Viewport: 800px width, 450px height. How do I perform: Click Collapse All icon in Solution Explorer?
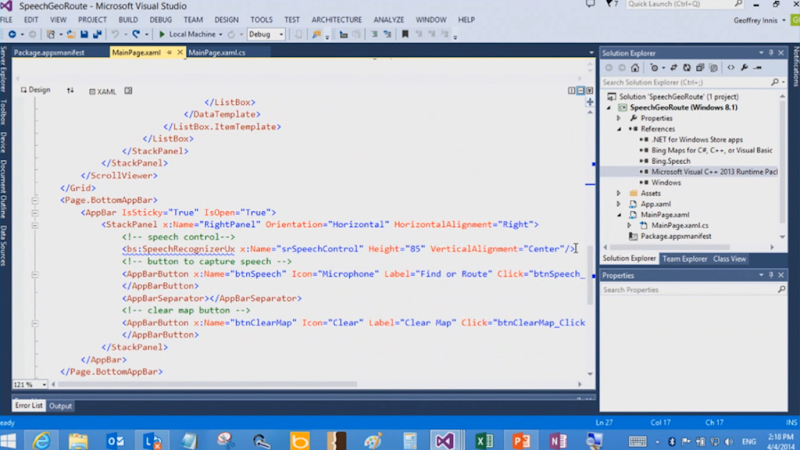pyautogui.click(x=700, y=68)
